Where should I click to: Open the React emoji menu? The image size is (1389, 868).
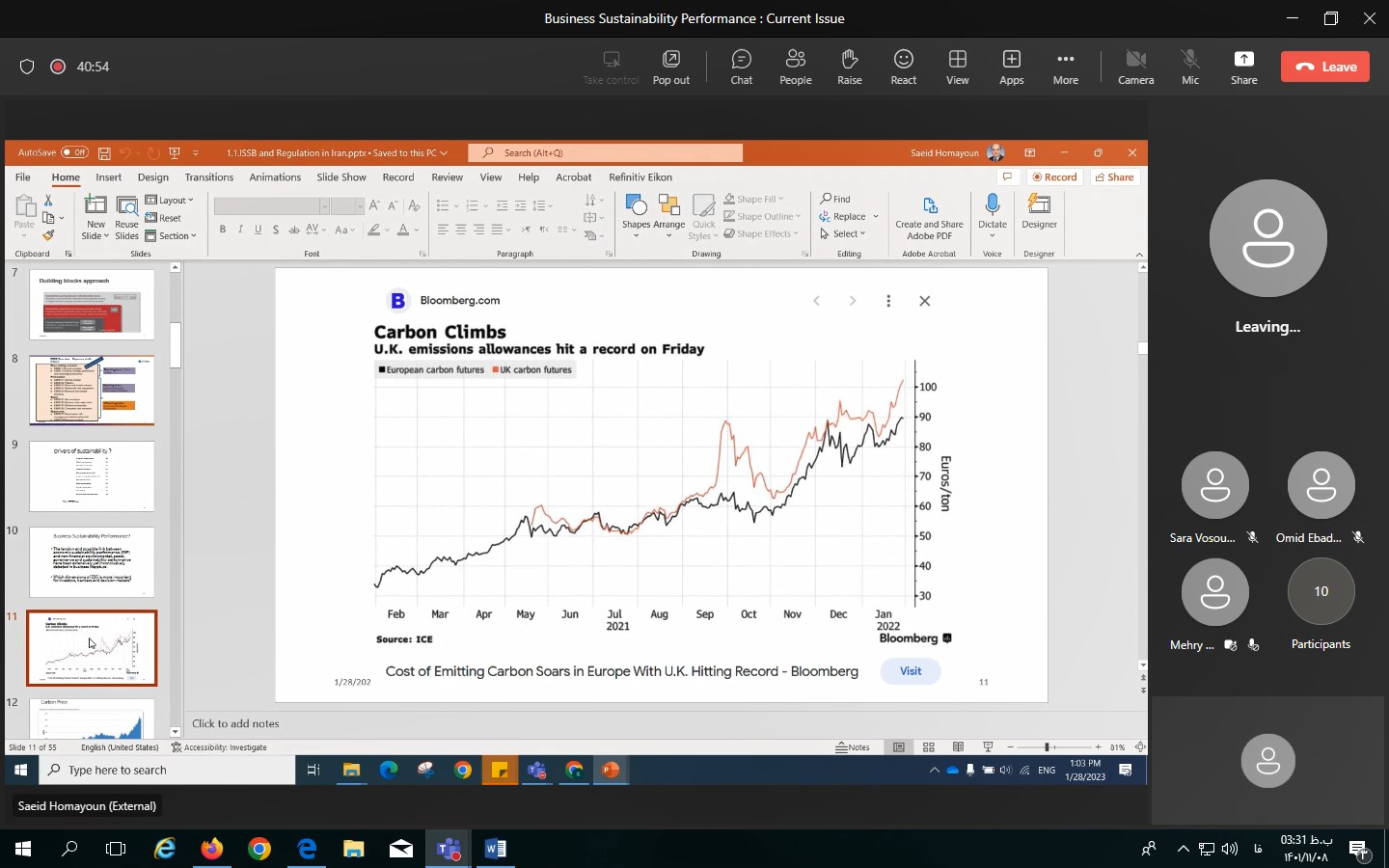click(903, 67)
